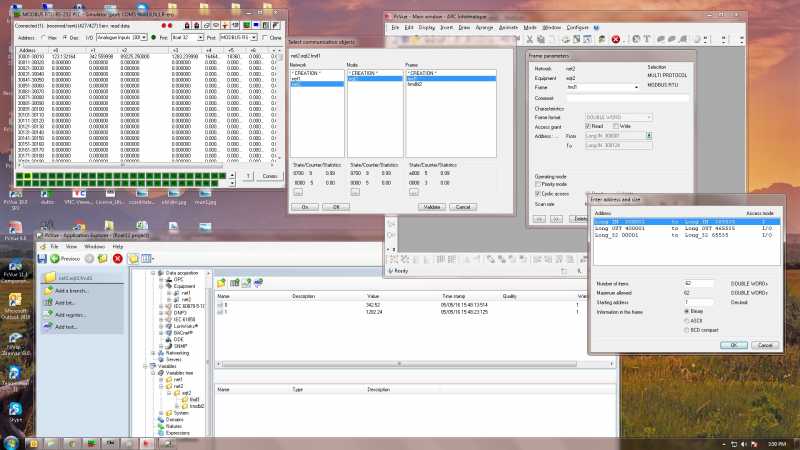Image resolution: width=800 pixels, height=450 pixels.
Task: Toggle the Read access checkbox in Frame parameters
Action: [x=588, y=126]
